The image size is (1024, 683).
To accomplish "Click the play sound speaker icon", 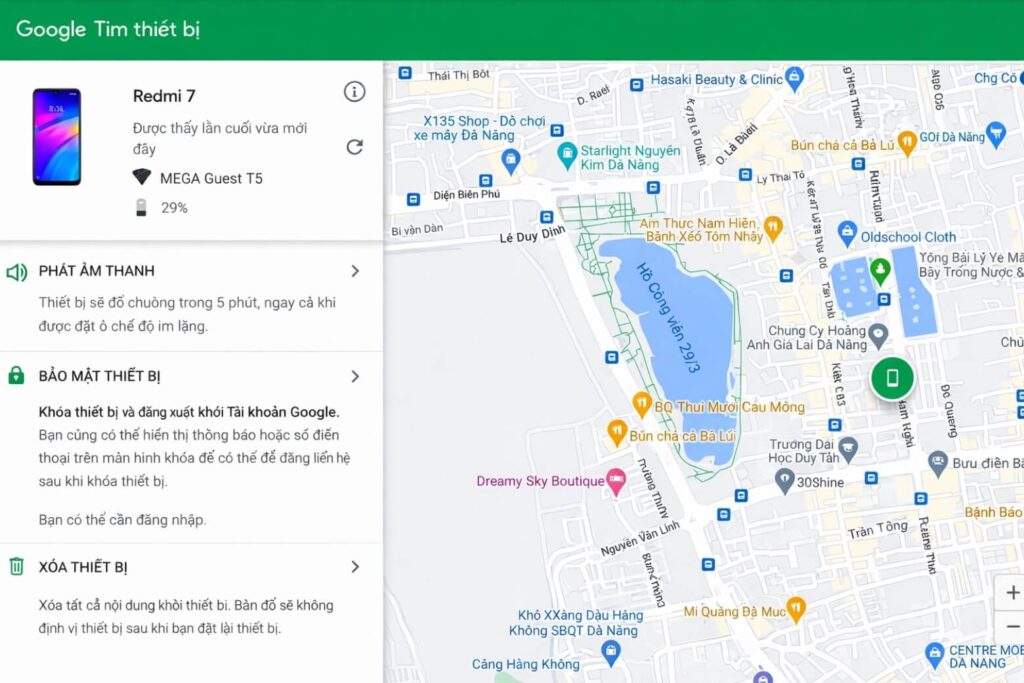I will tap(17, 272).
